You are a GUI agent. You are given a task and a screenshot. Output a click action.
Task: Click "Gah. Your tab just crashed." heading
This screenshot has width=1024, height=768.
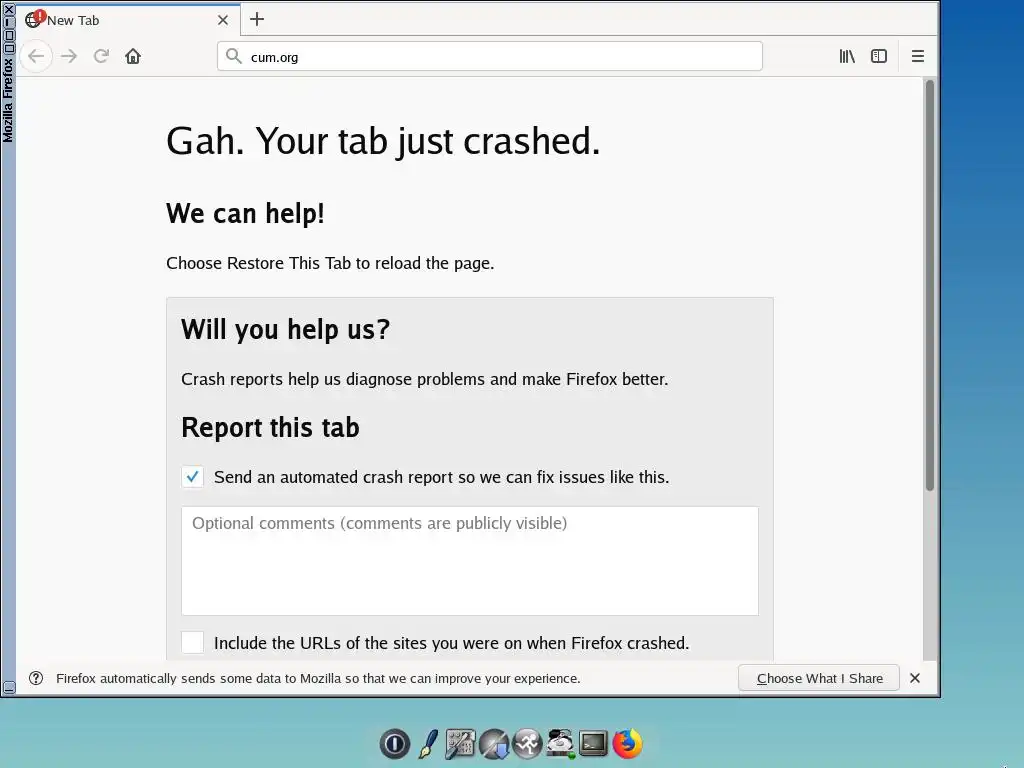[383, 141]
